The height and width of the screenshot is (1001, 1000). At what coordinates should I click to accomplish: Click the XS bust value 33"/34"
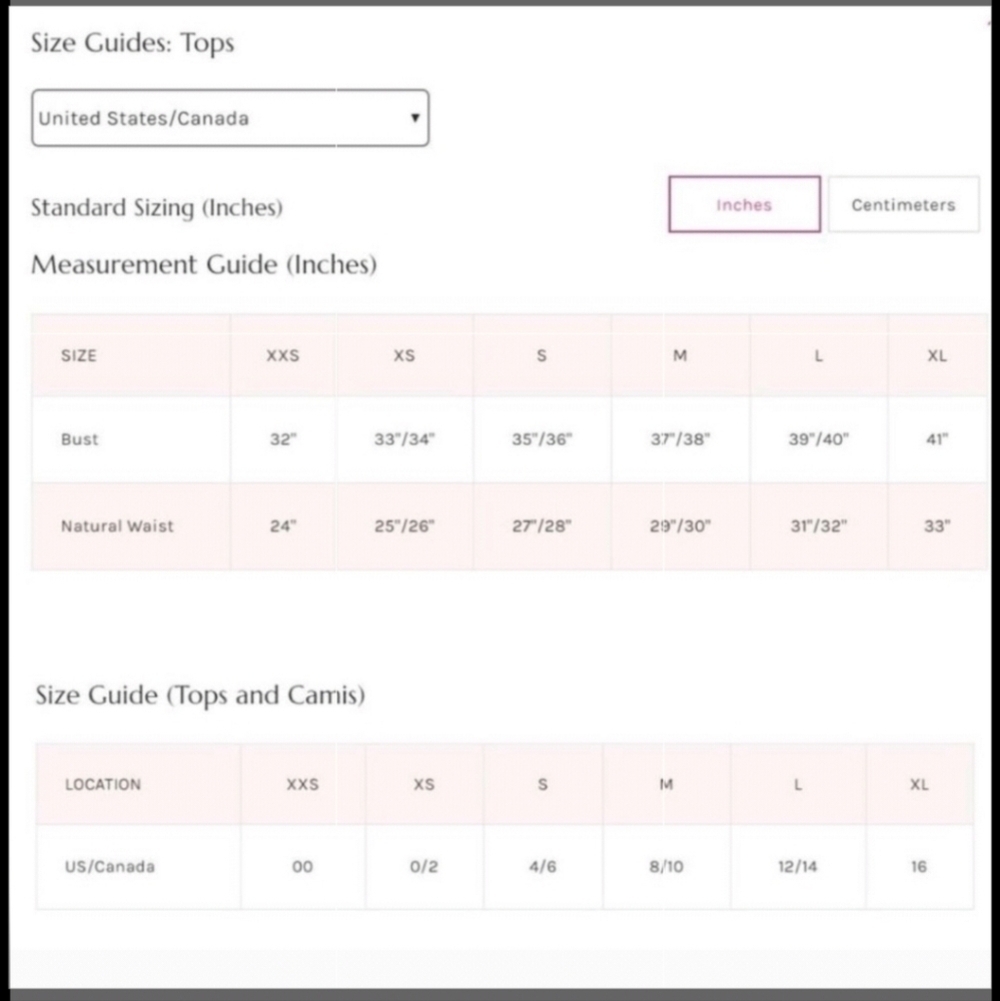[404, 439]
